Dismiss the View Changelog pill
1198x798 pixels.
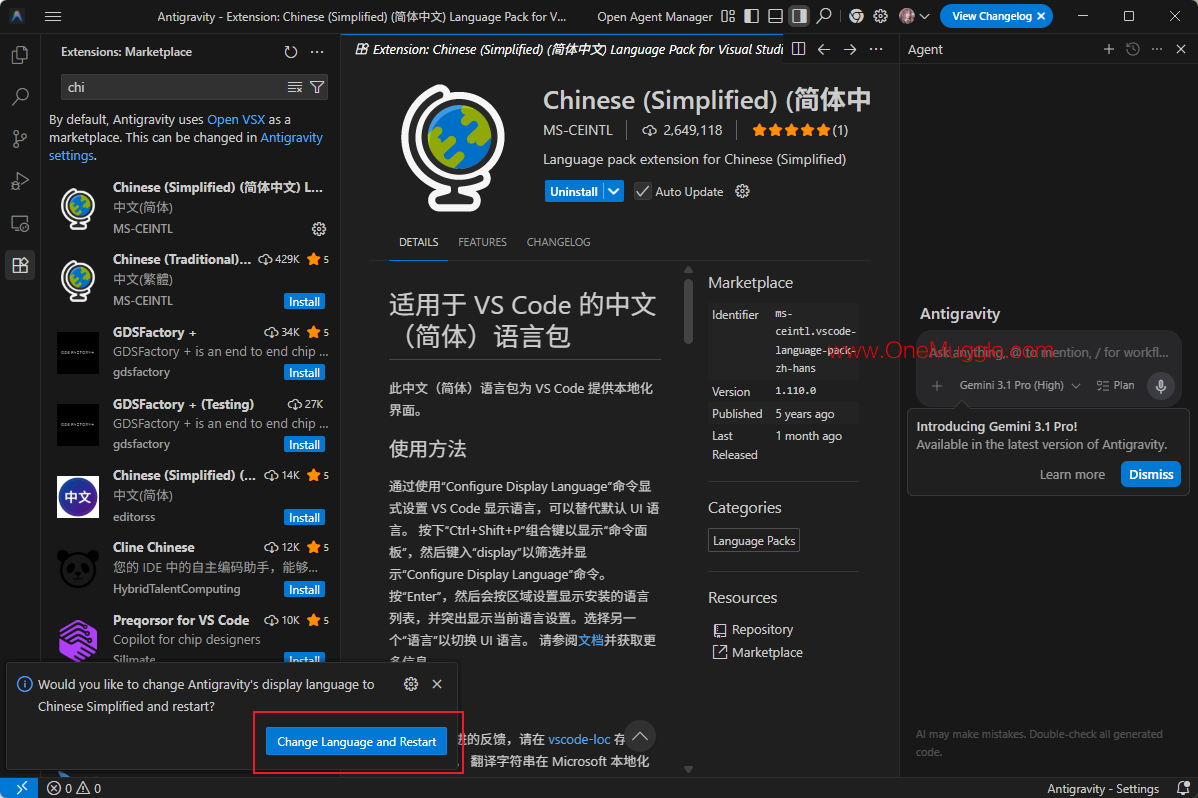[1041, 16]
